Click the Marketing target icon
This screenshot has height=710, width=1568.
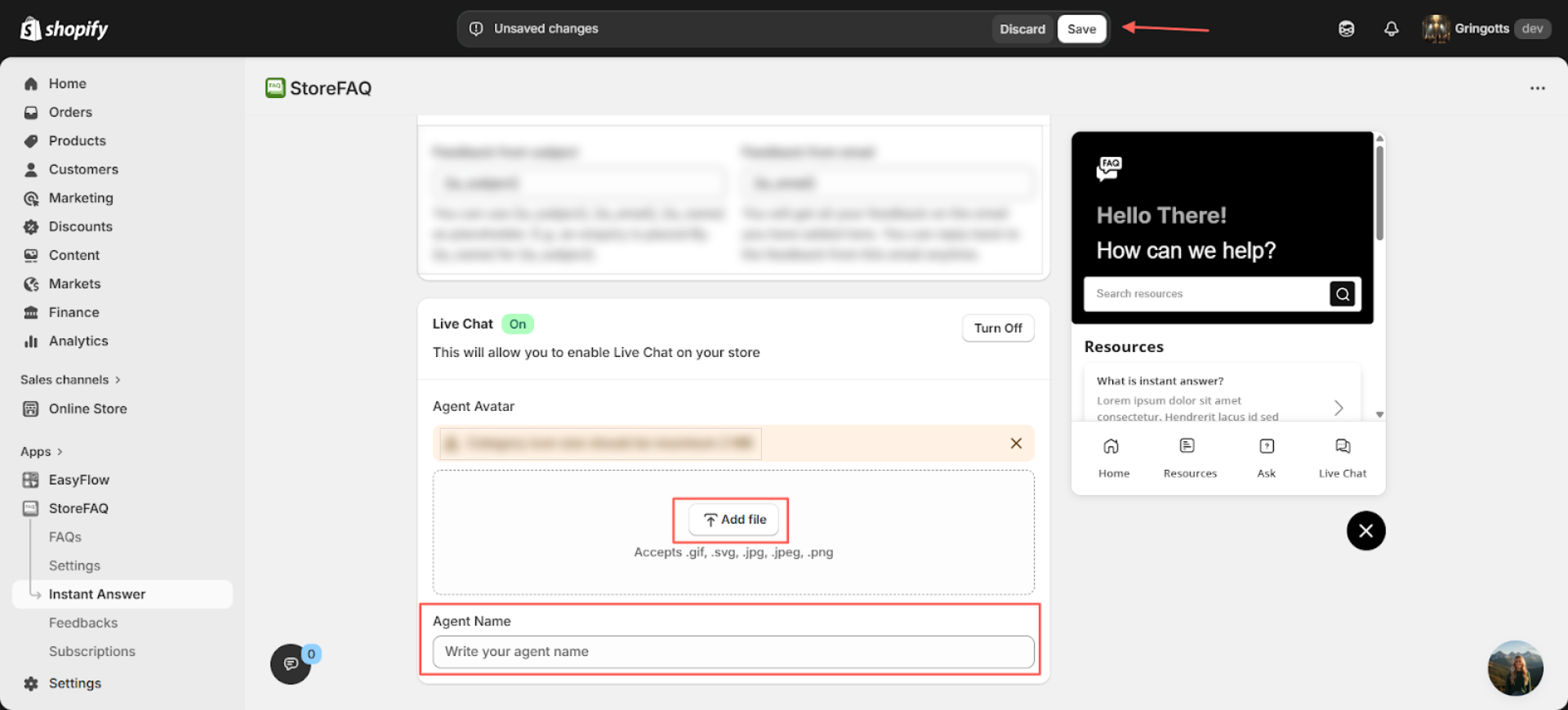(31, 198)
